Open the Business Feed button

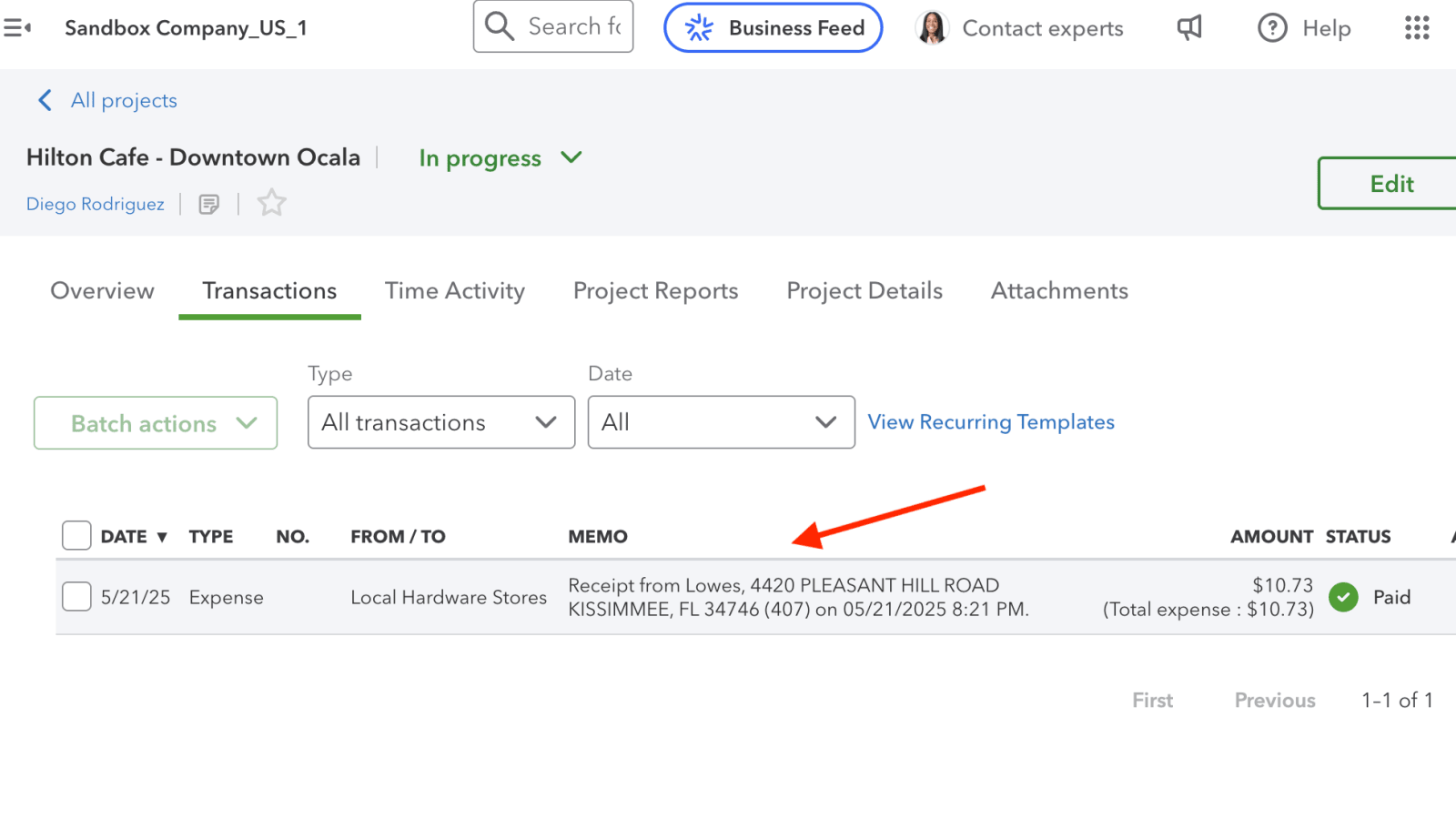coord(773,27)
